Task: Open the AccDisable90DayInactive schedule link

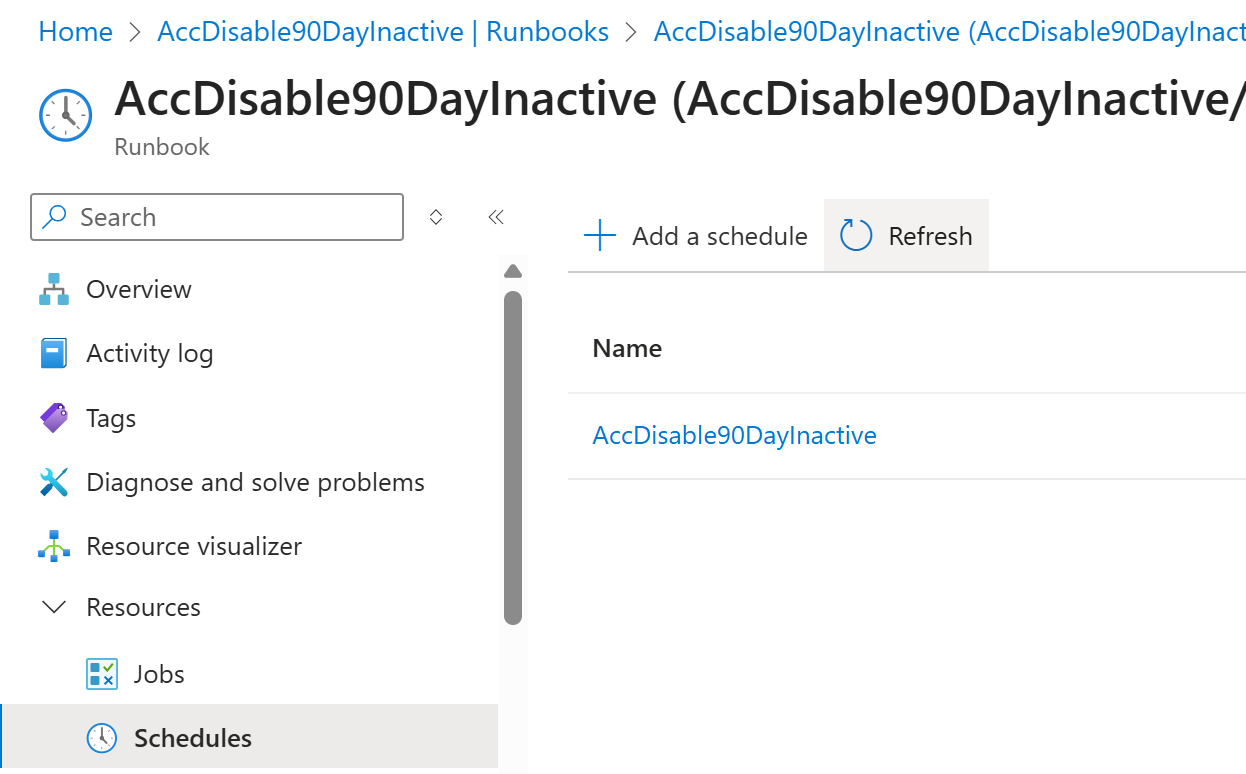Action: click(734, 435)
